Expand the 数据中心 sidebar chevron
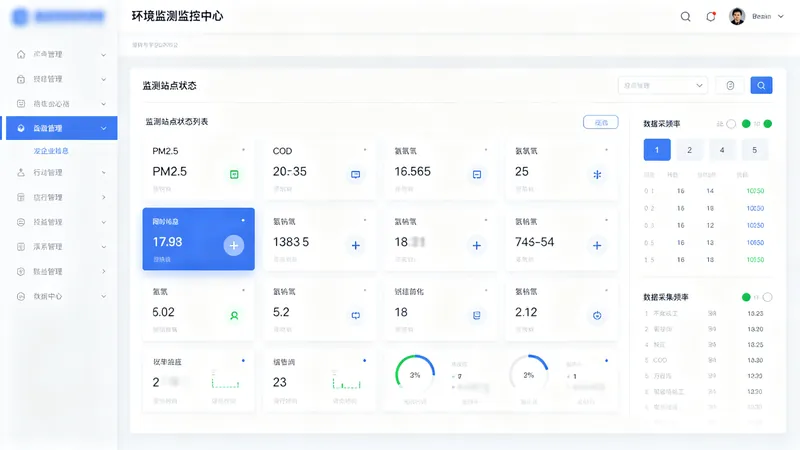The width and height of the screenshot is (800, 450). 104,296
